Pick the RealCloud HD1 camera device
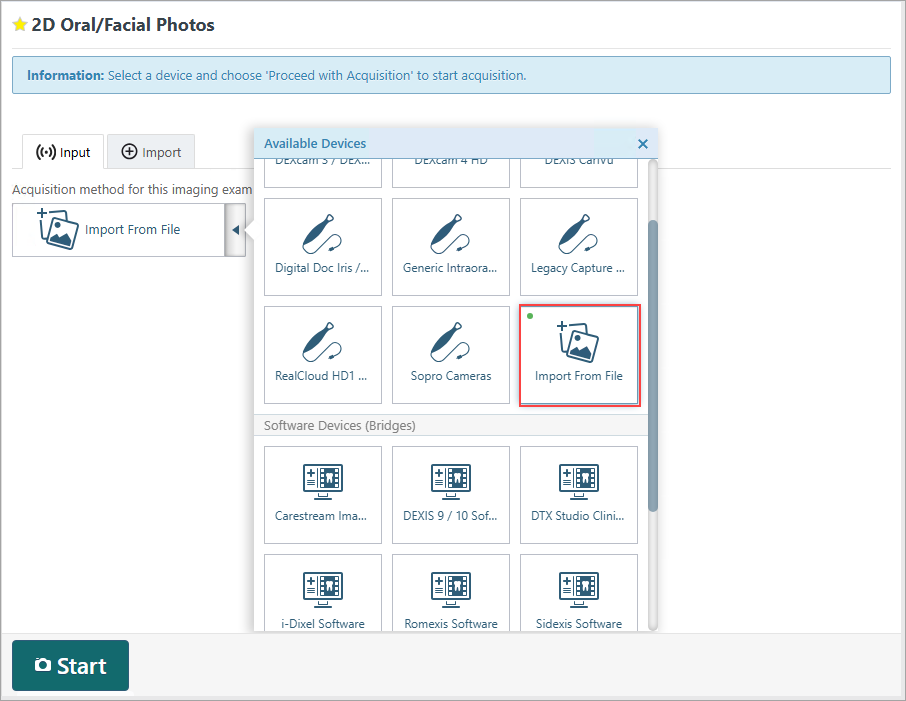906x701 pixels. tap(323, 354)
